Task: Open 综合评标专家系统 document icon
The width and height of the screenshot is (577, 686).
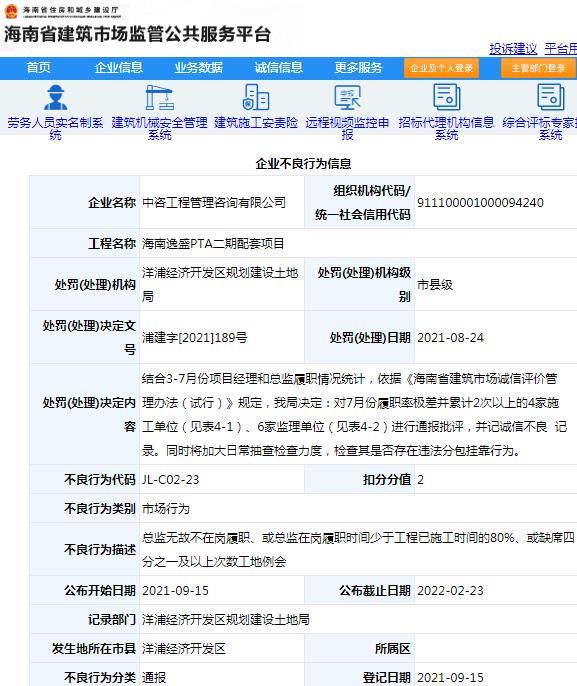Action: [x=551, y=97]
